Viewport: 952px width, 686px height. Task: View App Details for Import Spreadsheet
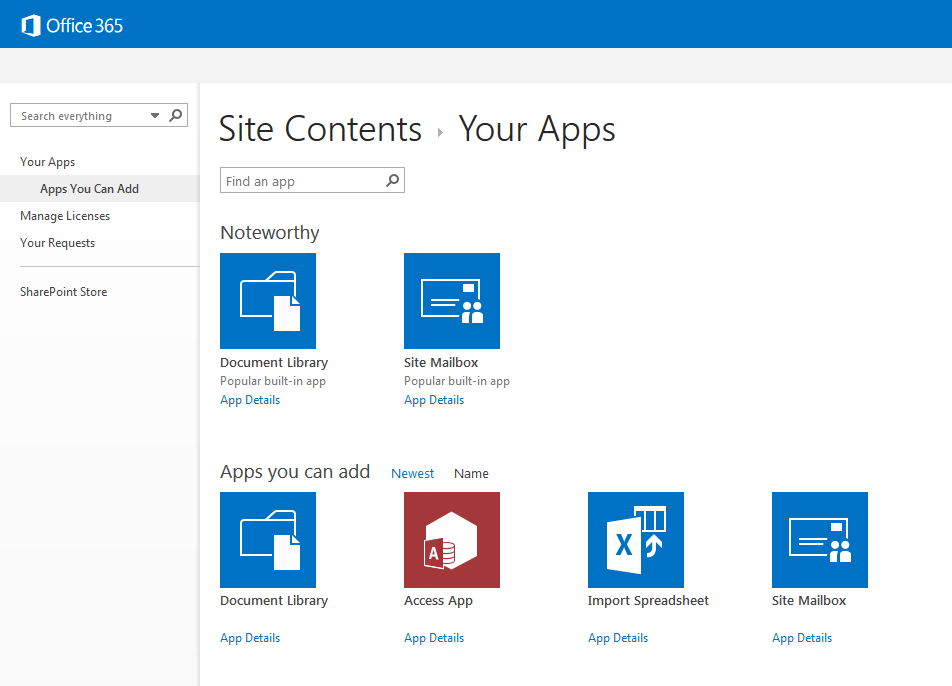[x=618, y=638]
